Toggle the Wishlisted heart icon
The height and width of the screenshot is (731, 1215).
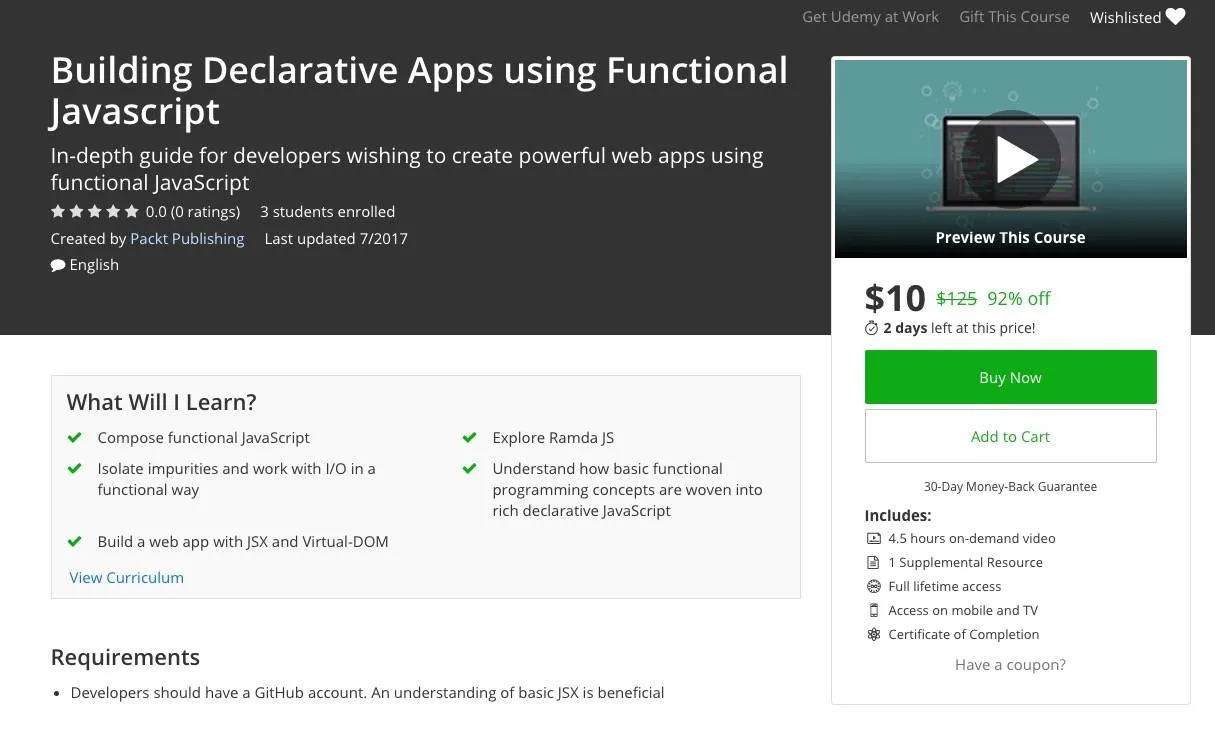(x=1175, y=17)
